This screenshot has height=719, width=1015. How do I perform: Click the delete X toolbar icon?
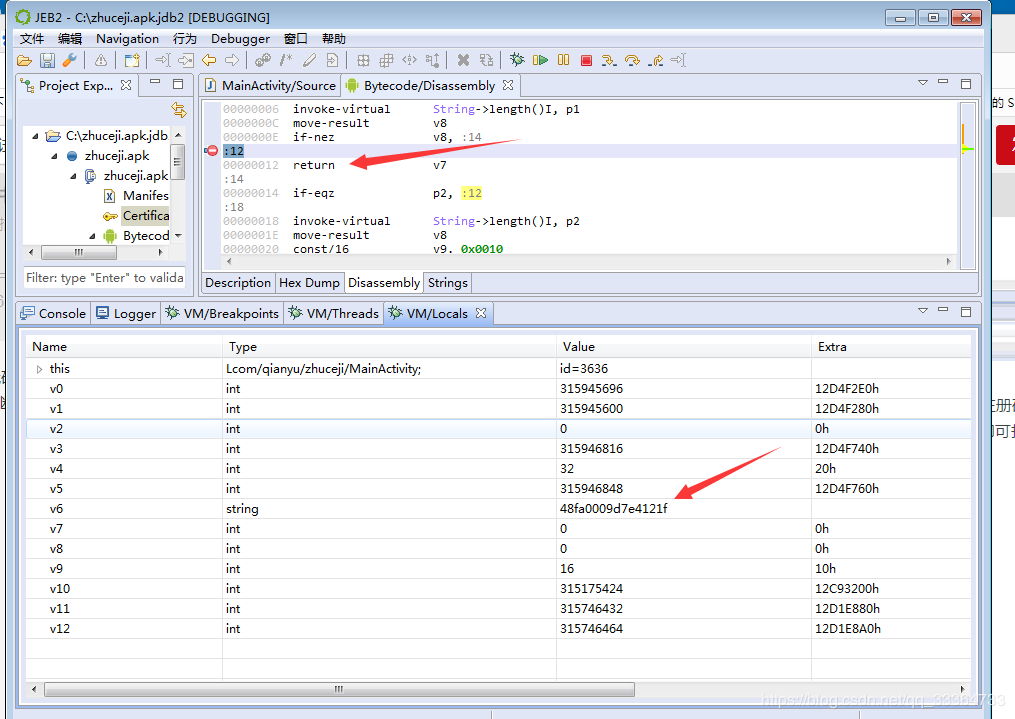coord(463,61)
